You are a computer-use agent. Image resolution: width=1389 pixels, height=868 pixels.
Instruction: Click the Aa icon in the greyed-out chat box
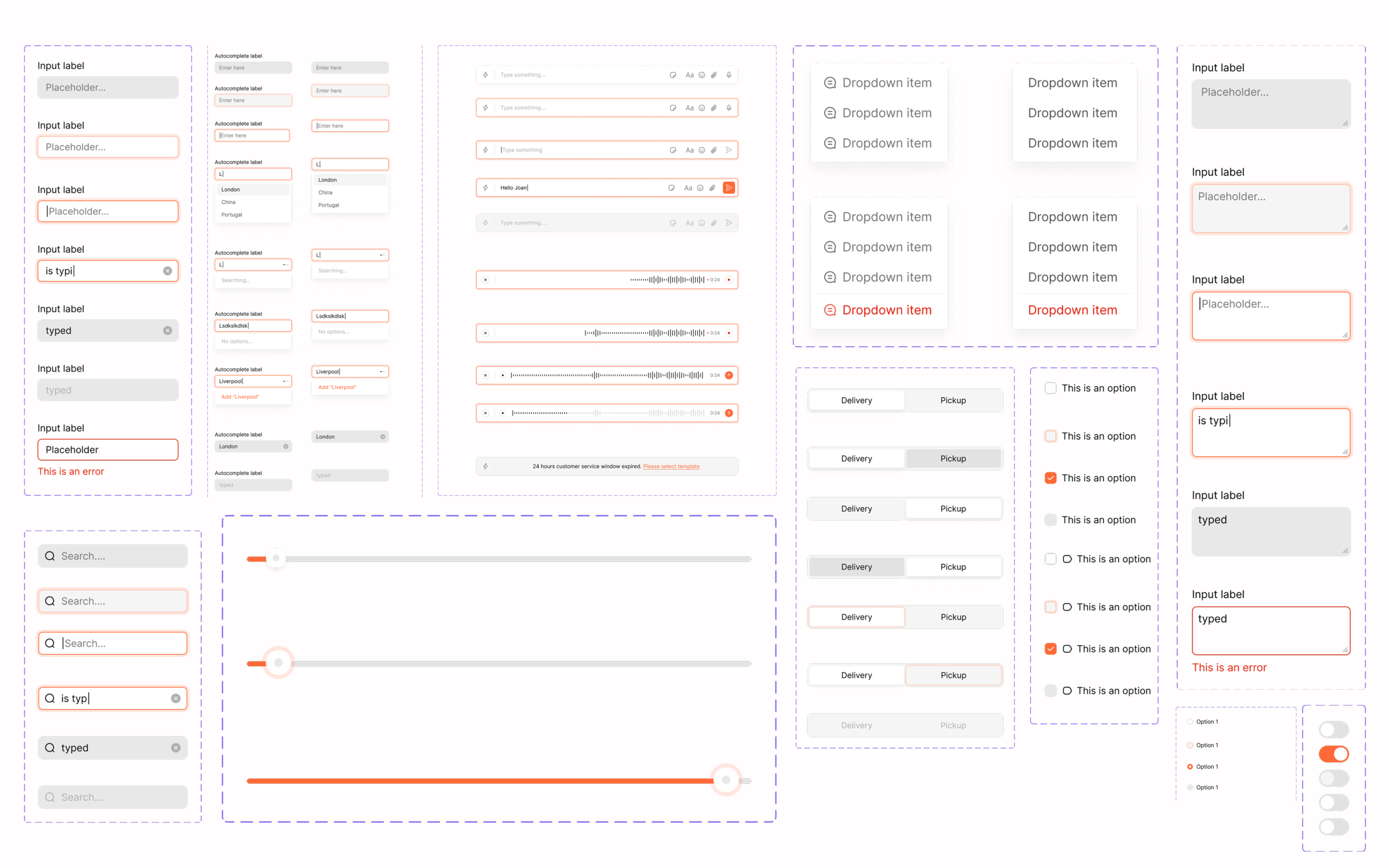point(689,223)
